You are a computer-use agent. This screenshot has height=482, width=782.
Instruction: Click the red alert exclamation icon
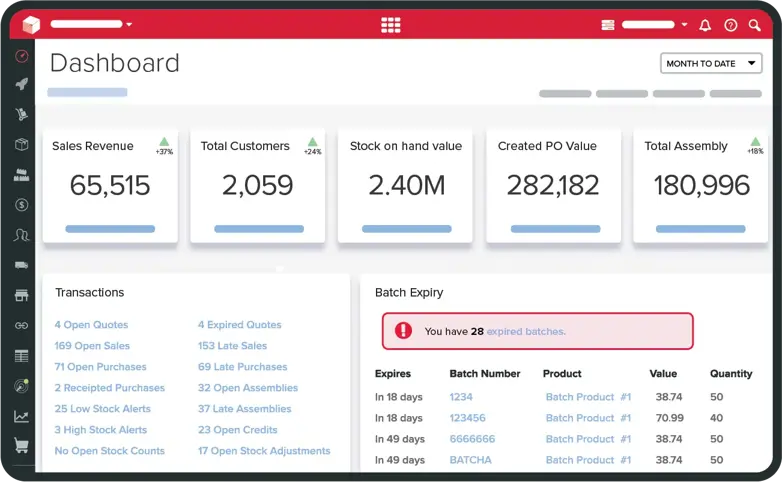click(x=403, y=330)
